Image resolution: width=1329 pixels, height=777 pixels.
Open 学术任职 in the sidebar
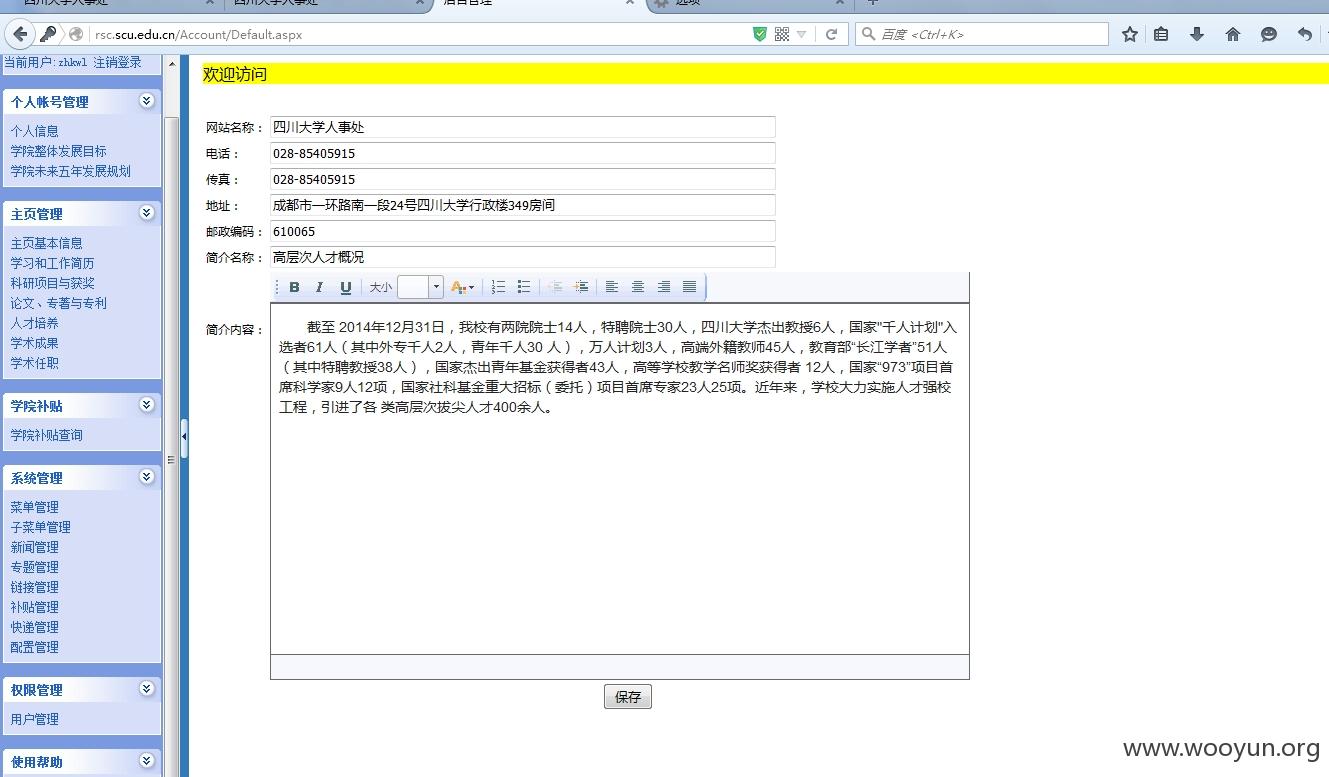34,363
